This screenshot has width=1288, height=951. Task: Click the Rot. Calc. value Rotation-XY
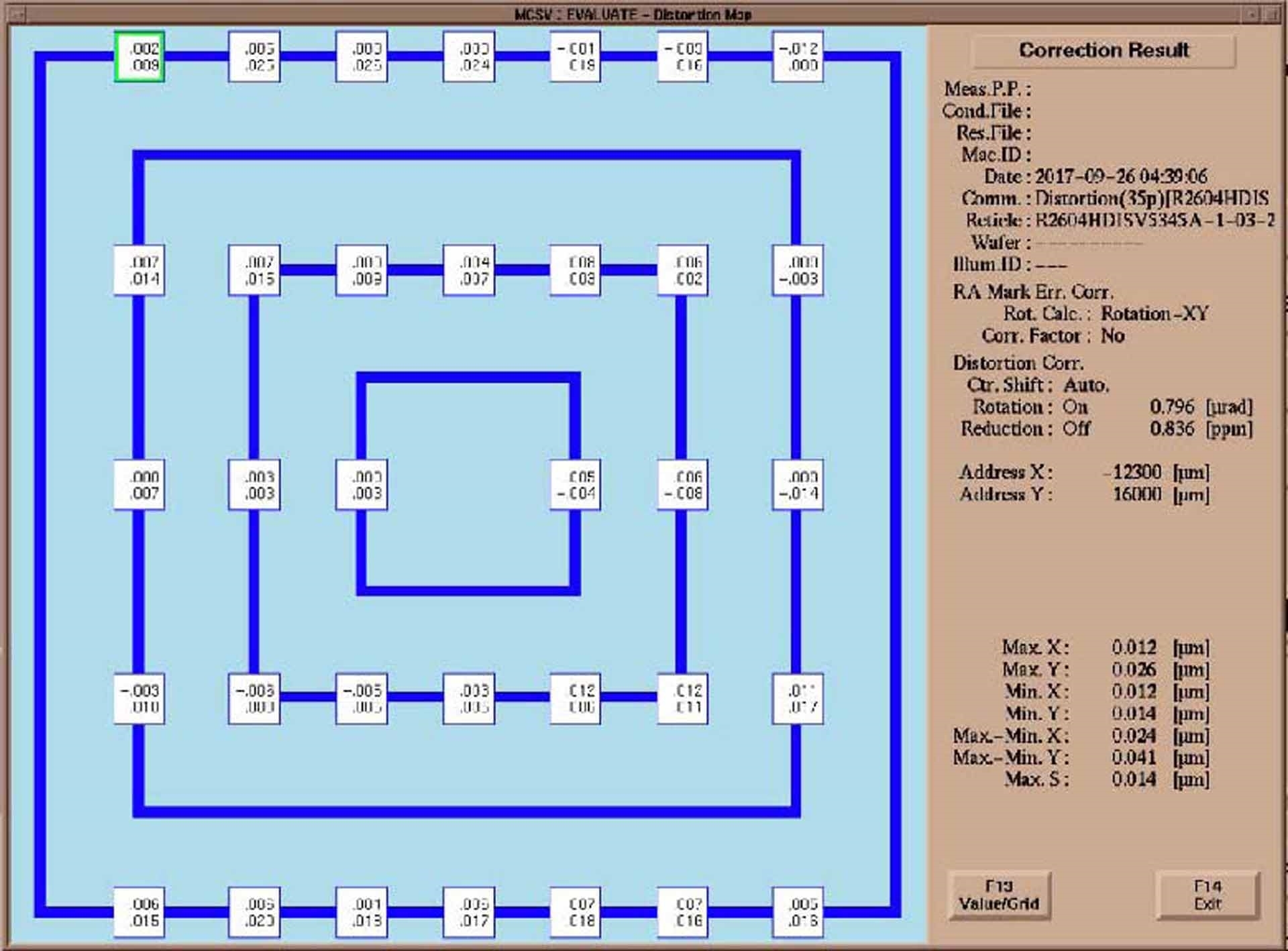coord(1155,313)
